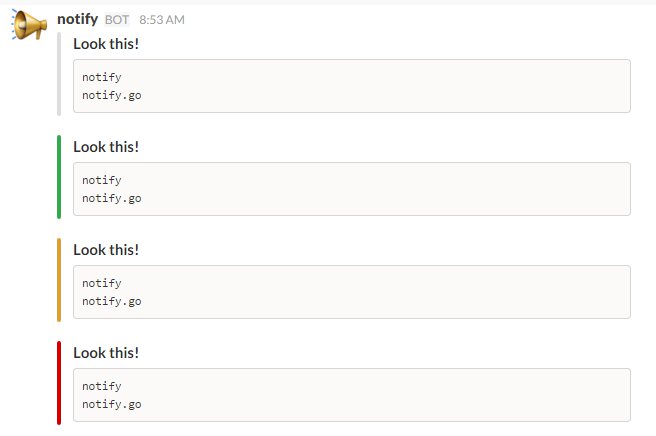Viewport: 656px width, 436px height.
Task: Click the red attachment color bar
Action: pos(60,383)
